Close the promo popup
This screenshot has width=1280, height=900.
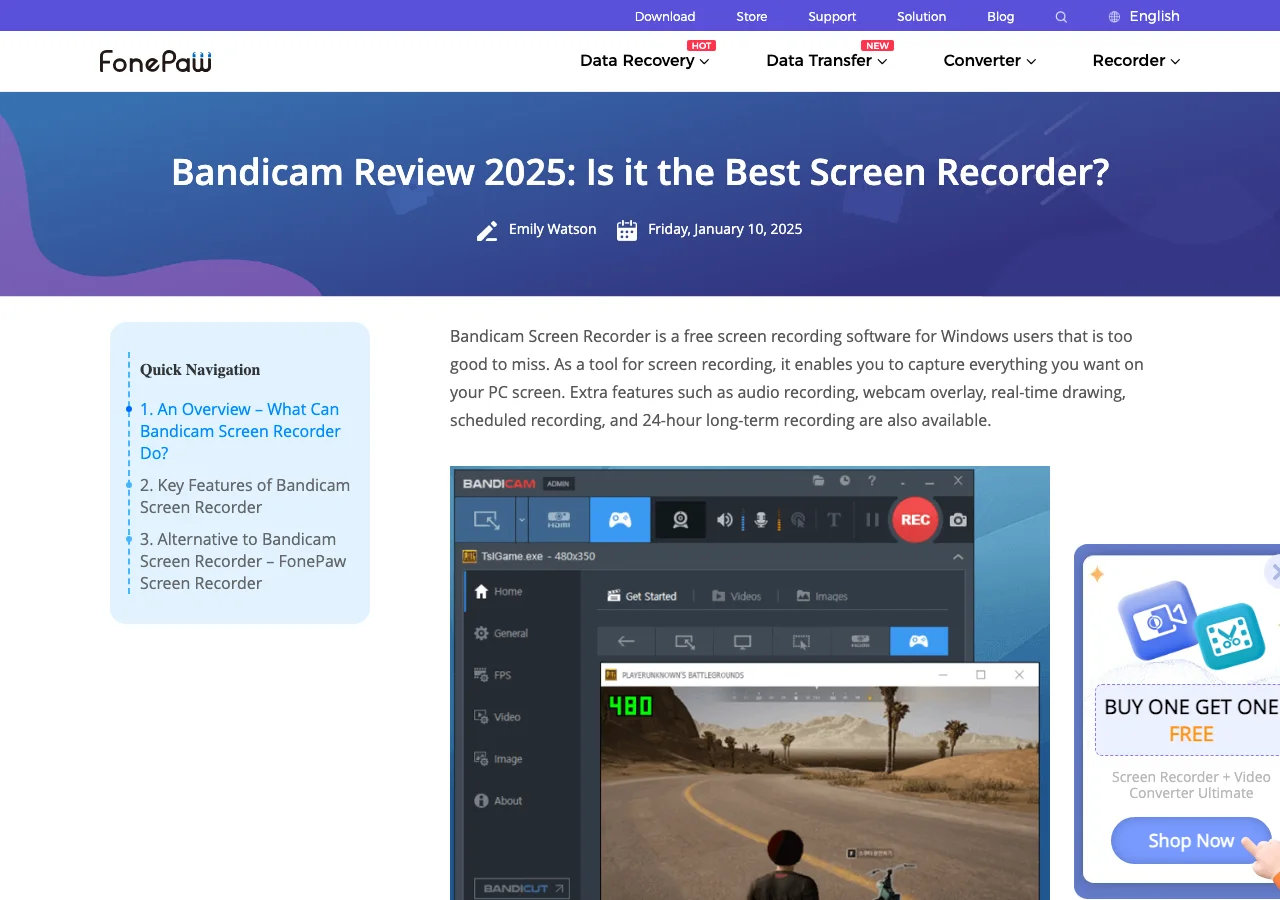[x=1273, y=572]
